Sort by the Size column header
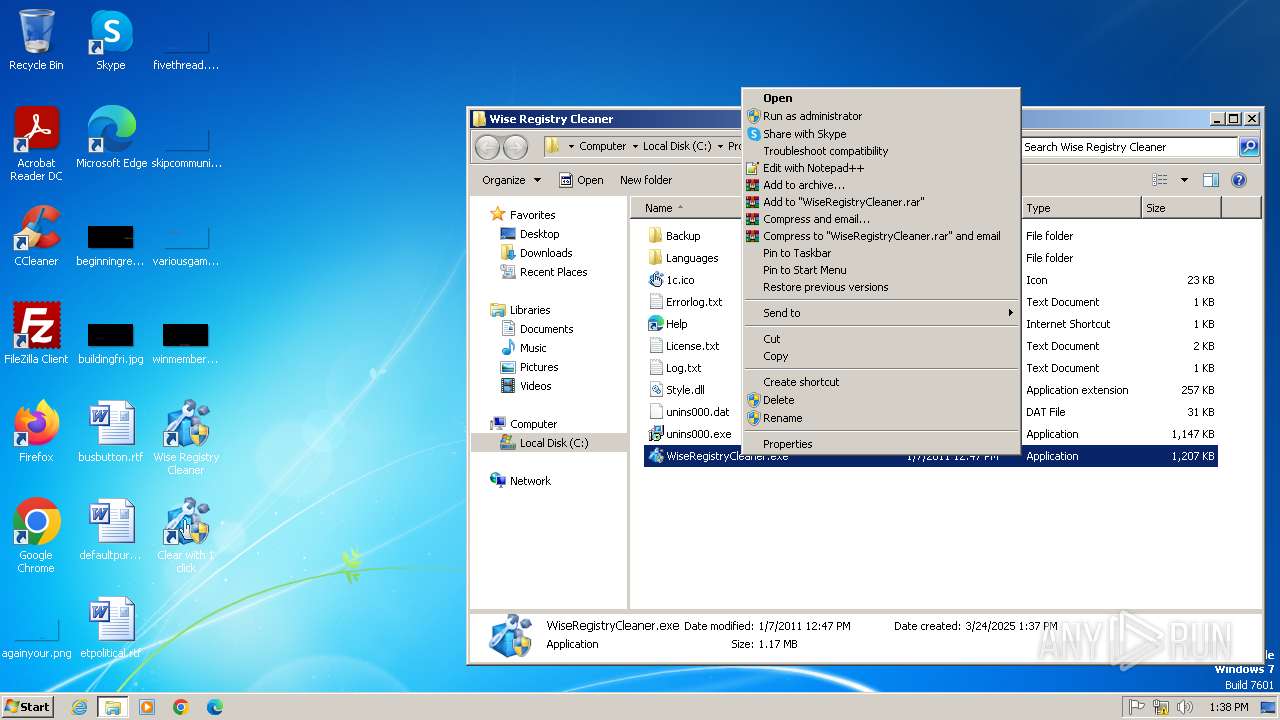This screenshot has width=1280, height=720. pos(1181,208)
